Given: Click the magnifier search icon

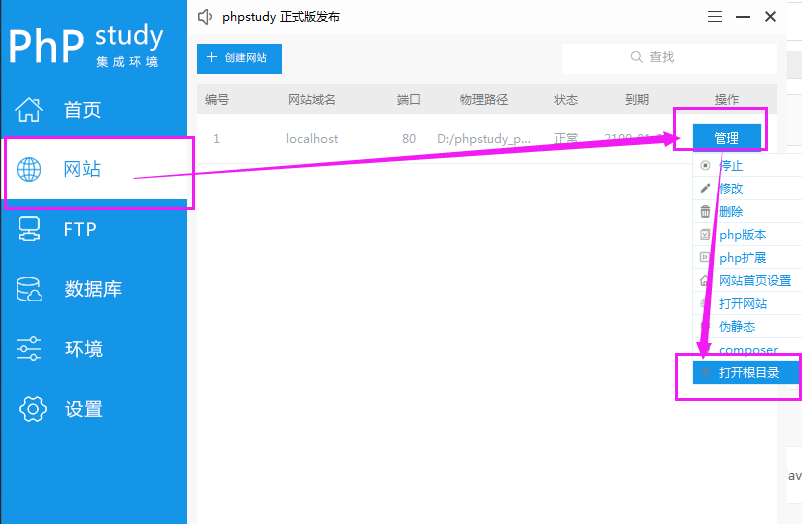Looking at the screenshot, I should pyautogui.click(x=636, y=57).
